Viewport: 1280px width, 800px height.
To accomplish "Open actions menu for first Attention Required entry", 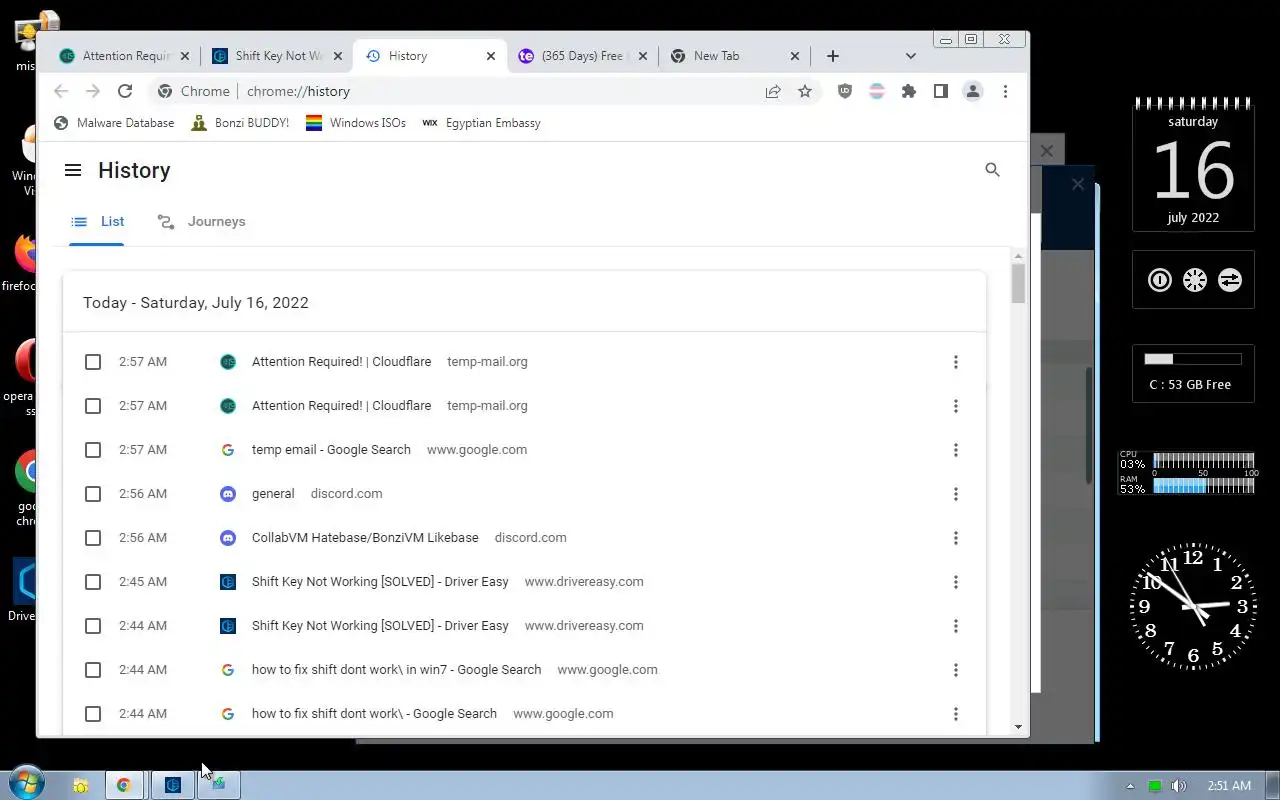I will (x=956, y=362).
